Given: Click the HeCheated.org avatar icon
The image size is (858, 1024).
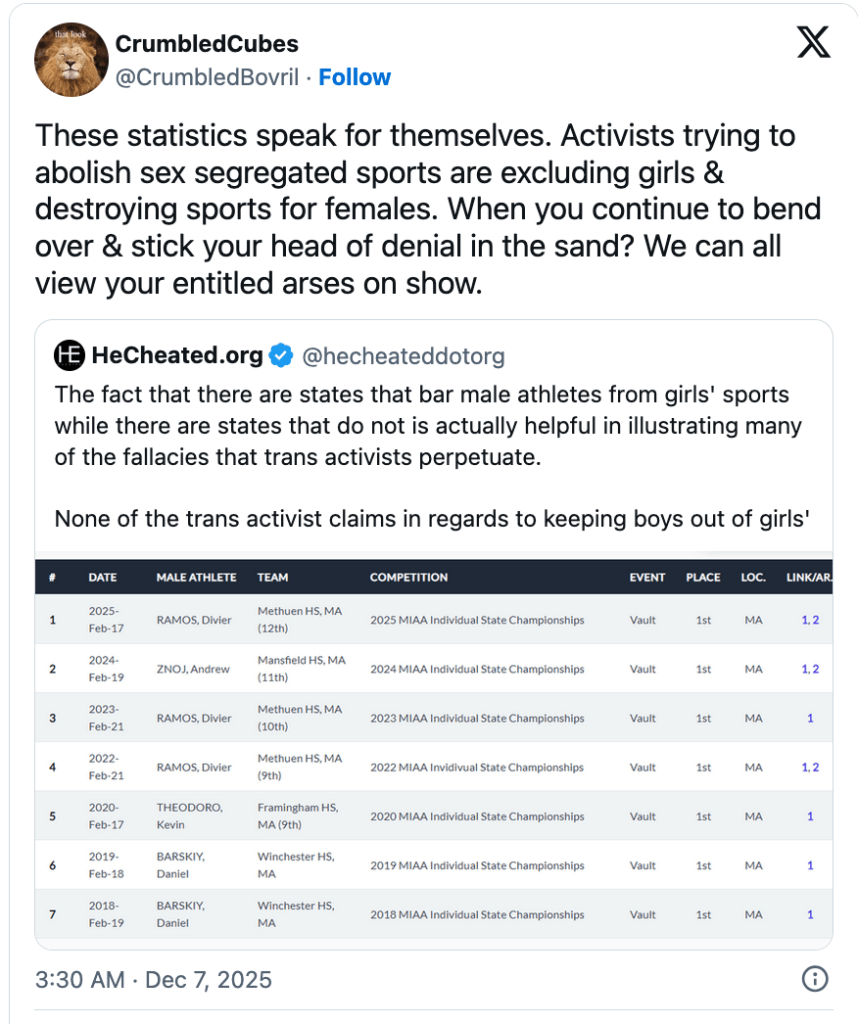Looking at the screenshot, I should tap(69, 355).
